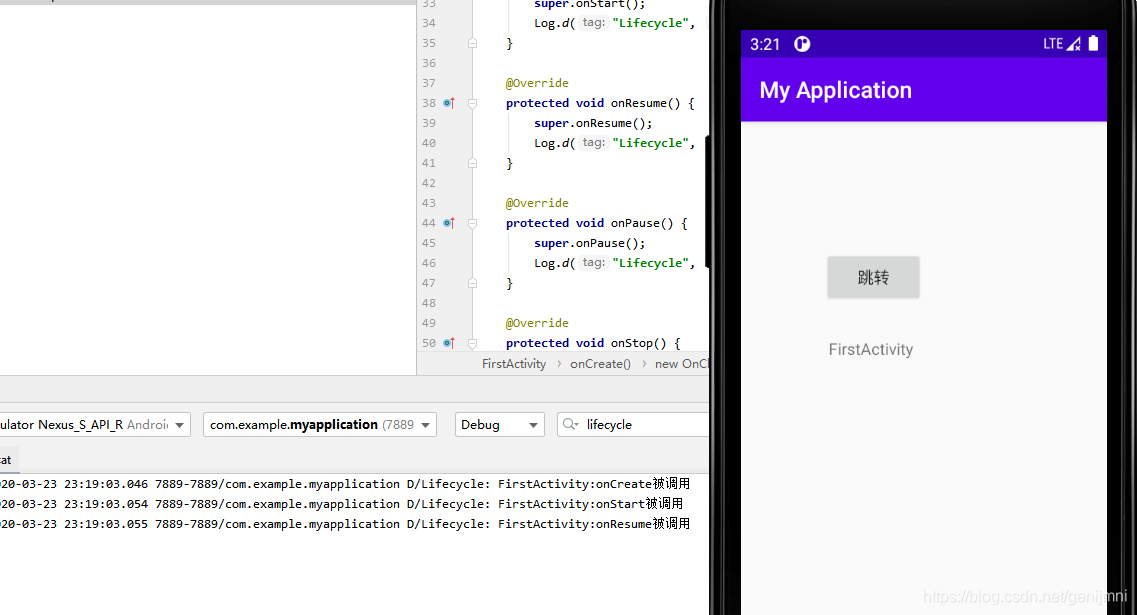Select onCreate() in the editor breadcrumb
Viewport: 1137px width, 615px height.
pyautogui.click(x=600, y=363)
